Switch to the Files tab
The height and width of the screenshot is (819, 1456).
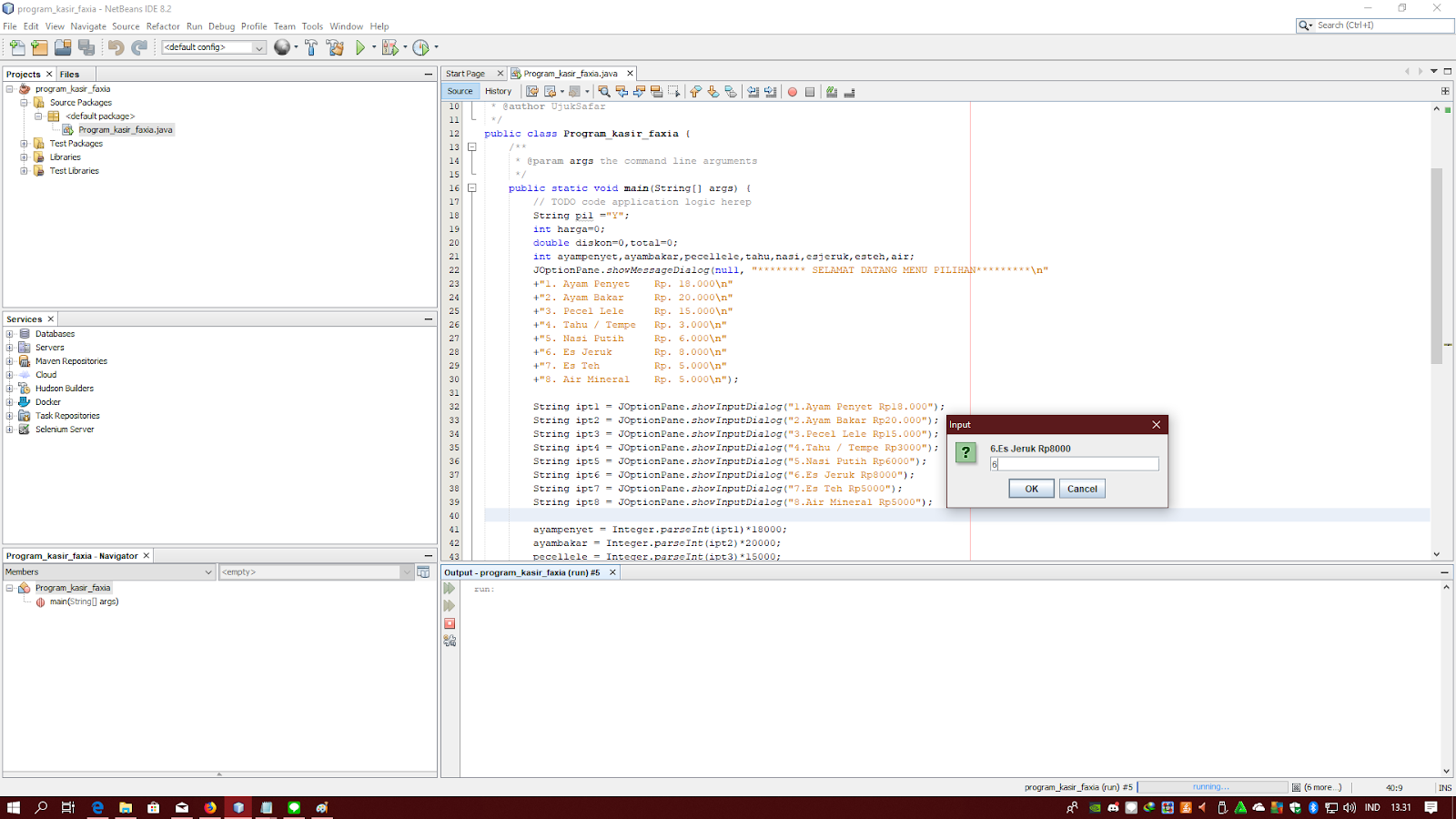[69, 75]
